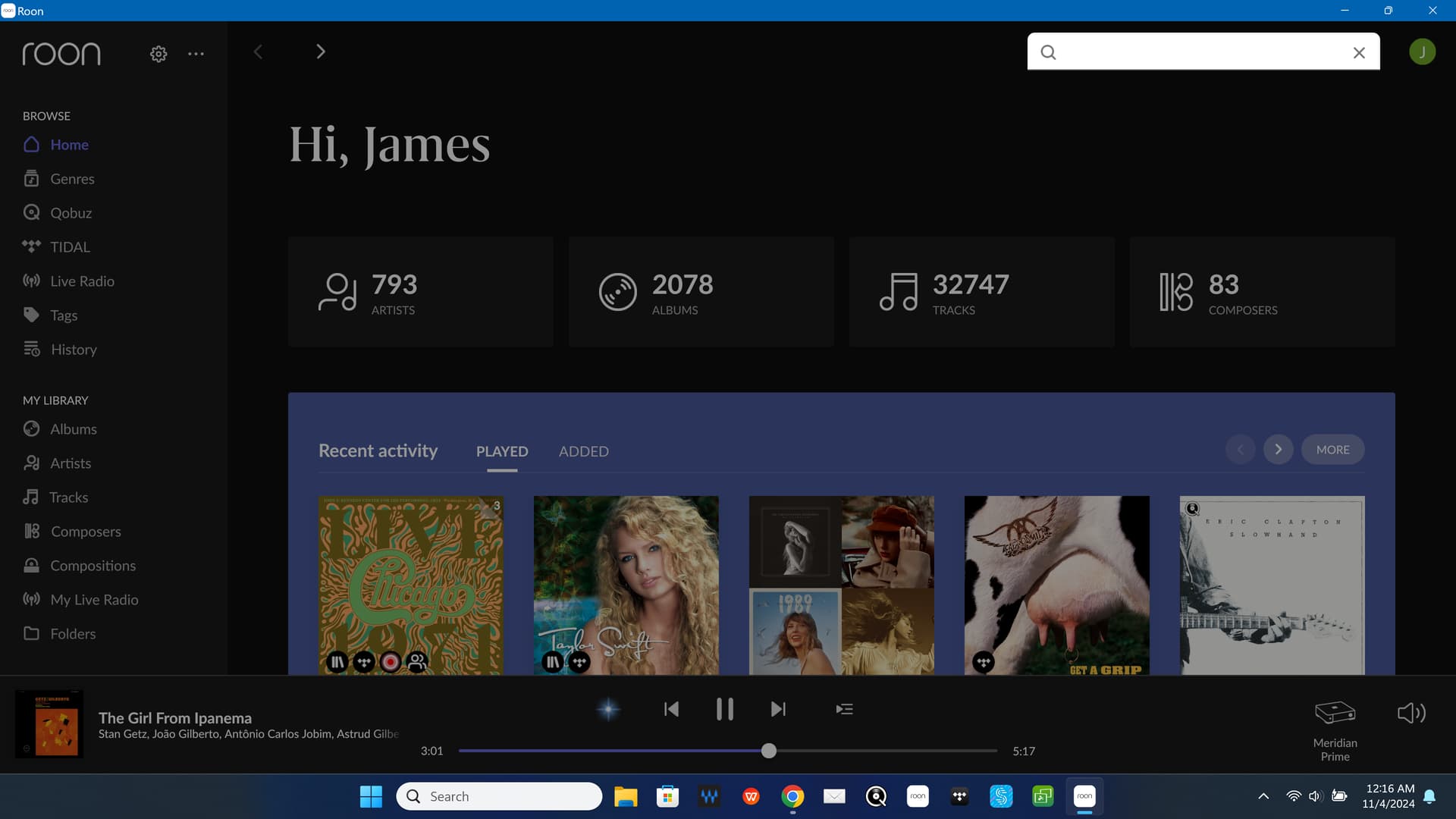1456x819 pixels.
Task: Open the taskbar Mail envelope icon
Action: pyautogui.click(x=834, y=796)
